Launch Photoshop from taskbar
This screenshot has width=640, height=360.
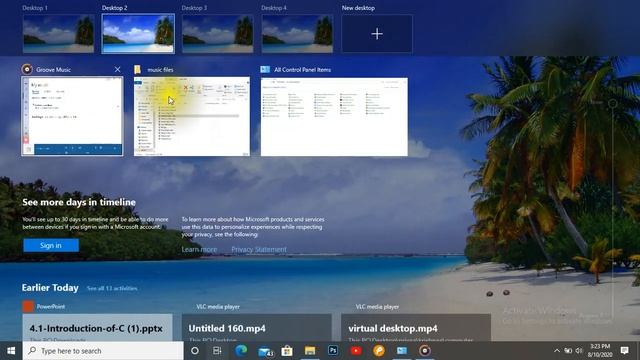click(x=333, y=351)
